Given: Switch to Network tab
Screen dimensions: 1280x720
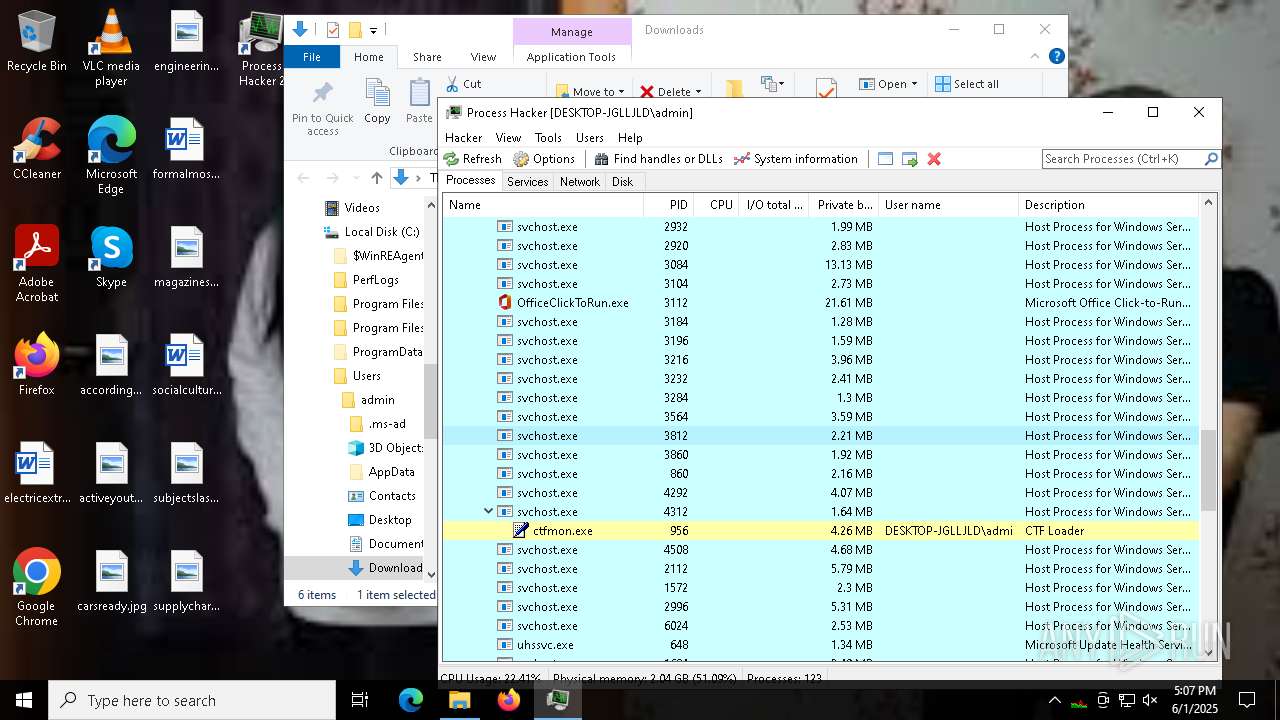Looking at the screenshot, I should pos(580,182).
